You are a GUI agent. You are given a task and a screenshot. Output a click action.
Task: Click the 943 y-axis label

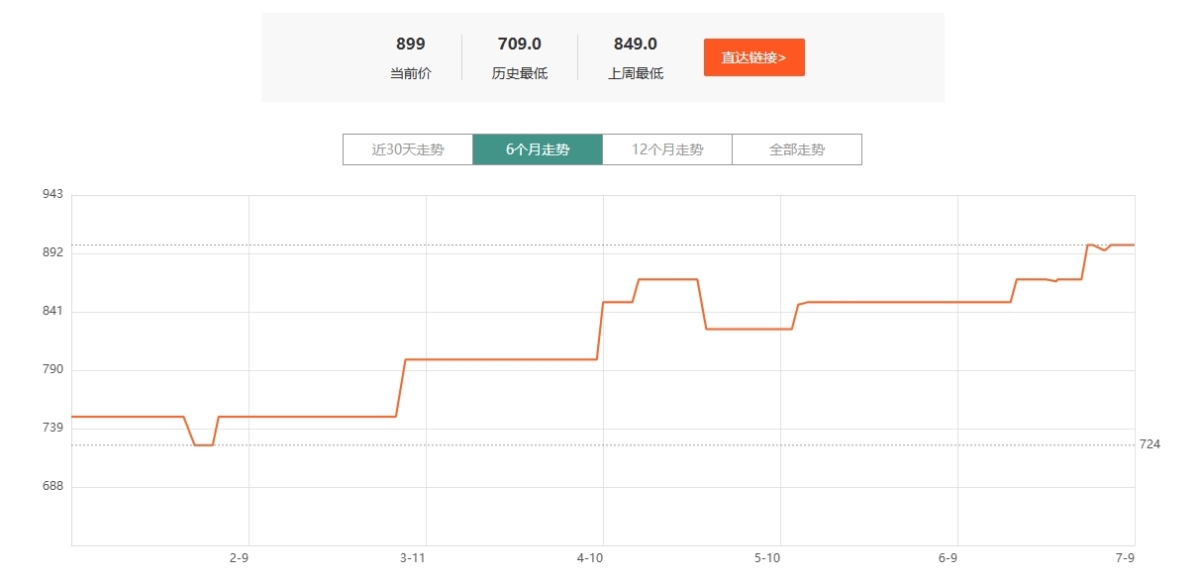[x=53, y=194]
